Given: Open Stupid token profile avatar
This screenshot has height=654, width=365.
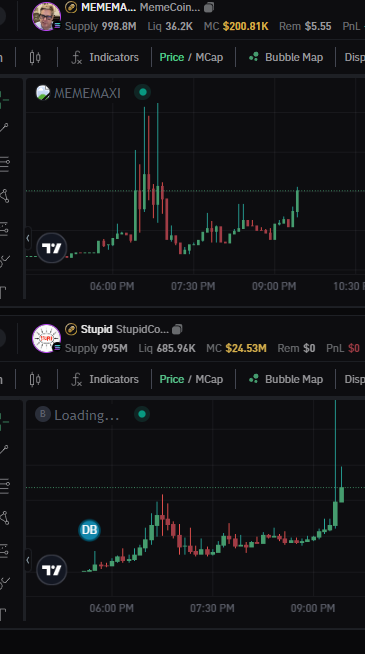Looking at the screenshot, I should pos(46,338).
